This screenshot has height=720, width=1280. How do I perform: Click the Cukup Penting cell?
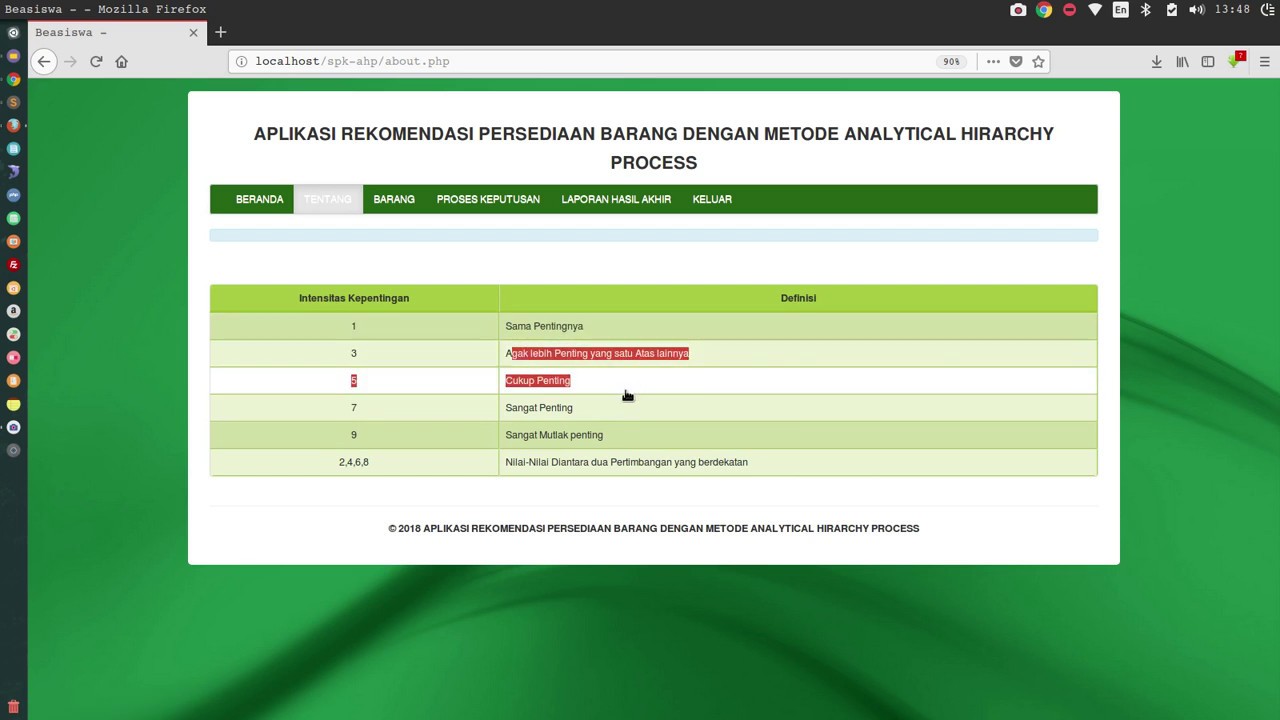click(798, 380)
